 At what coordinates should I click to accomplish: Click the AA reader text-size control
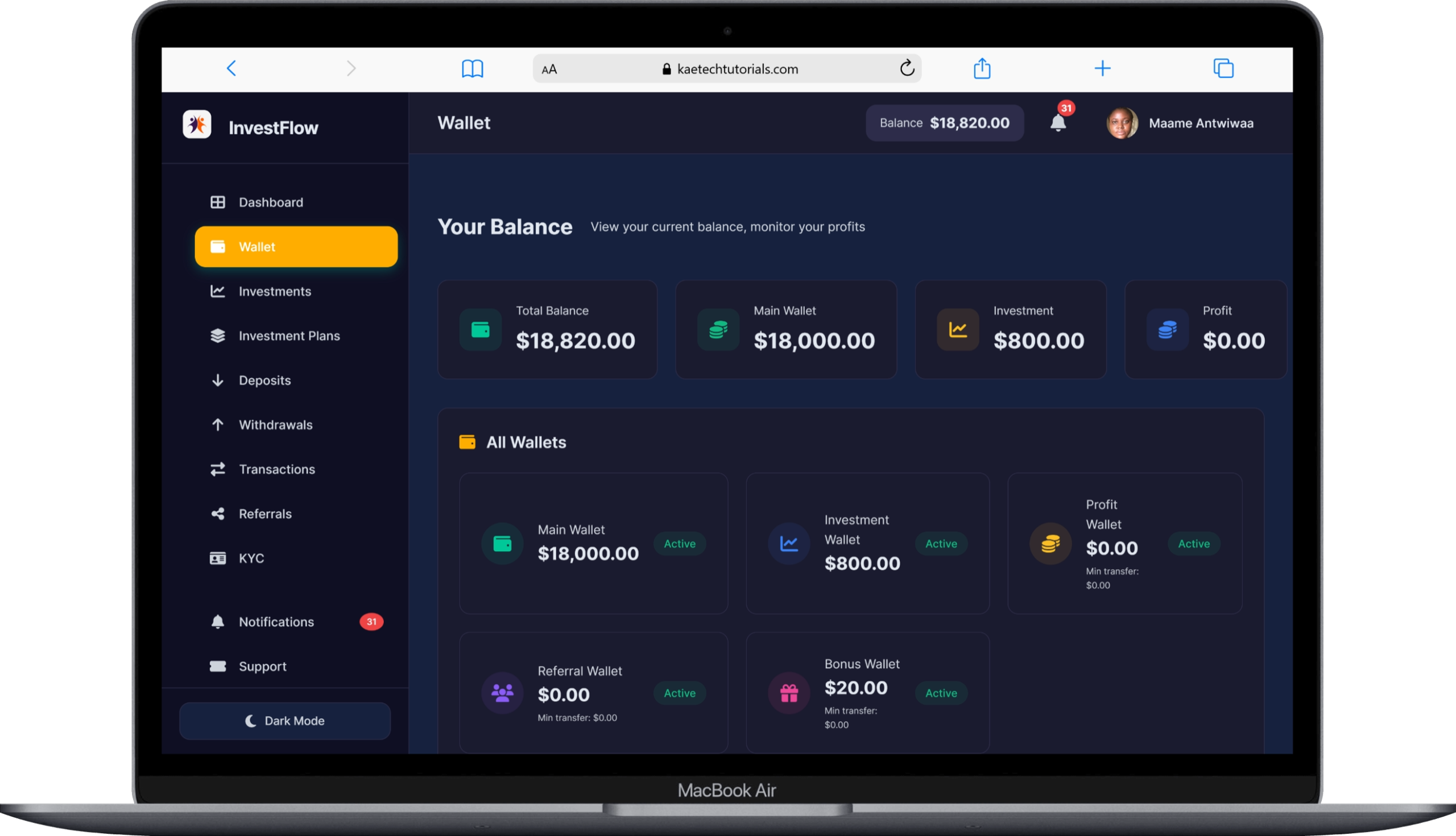click(x=549, y=69)
